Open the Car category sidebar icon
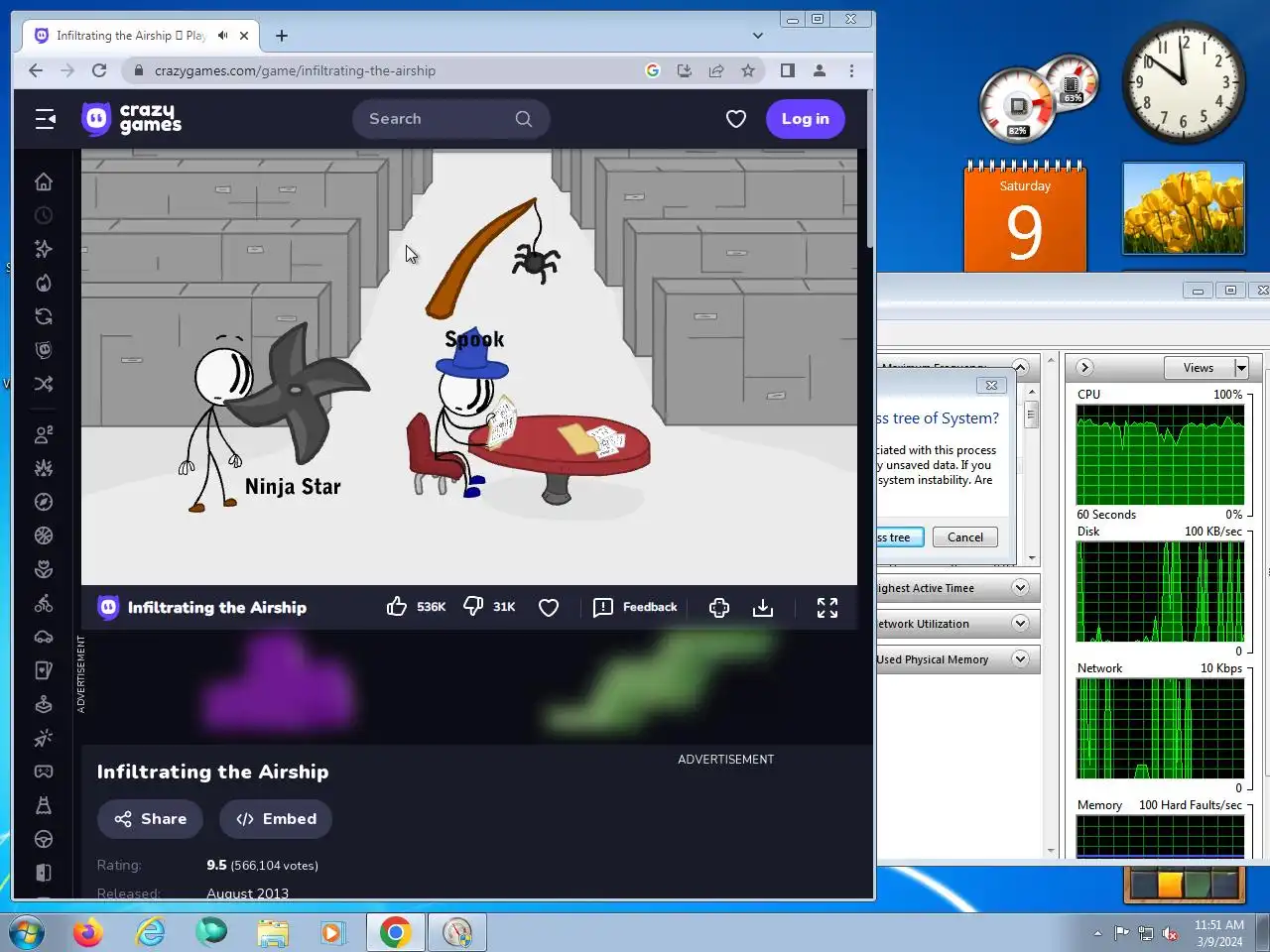1270x952 pixels. tap(44, 637)
